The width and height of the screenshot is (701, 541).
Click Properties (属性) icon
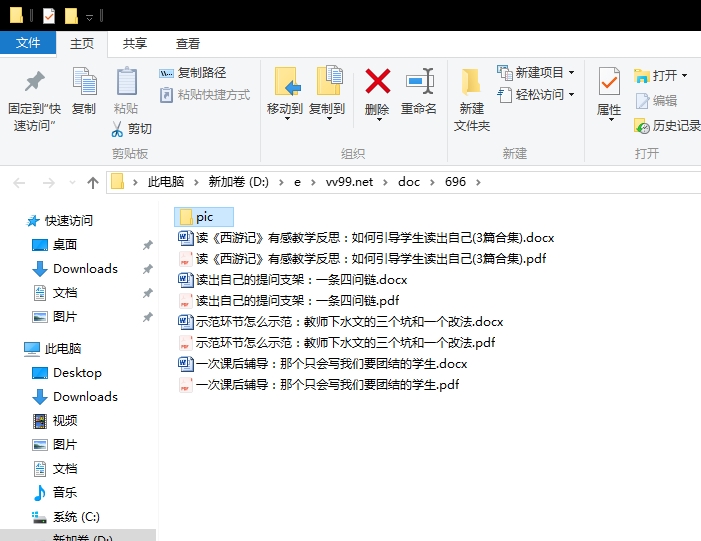click(x=609, y=81)
